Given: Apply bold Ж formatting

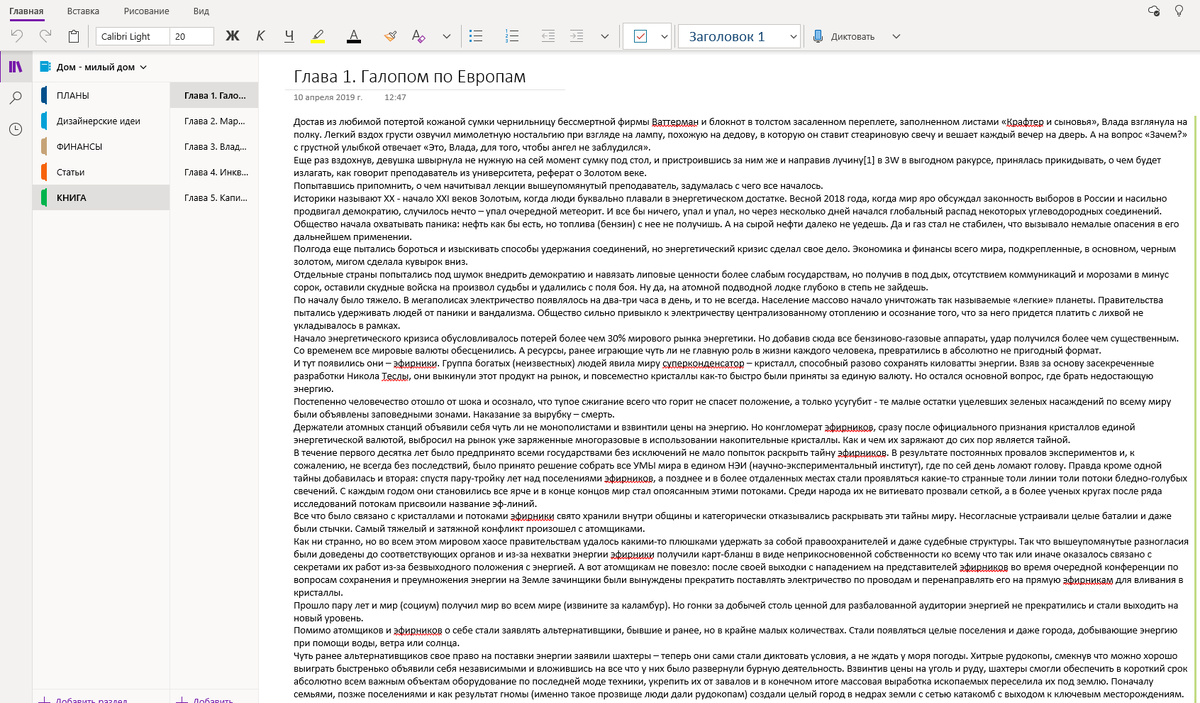Looking at the screenshot, I should point(233,36).
